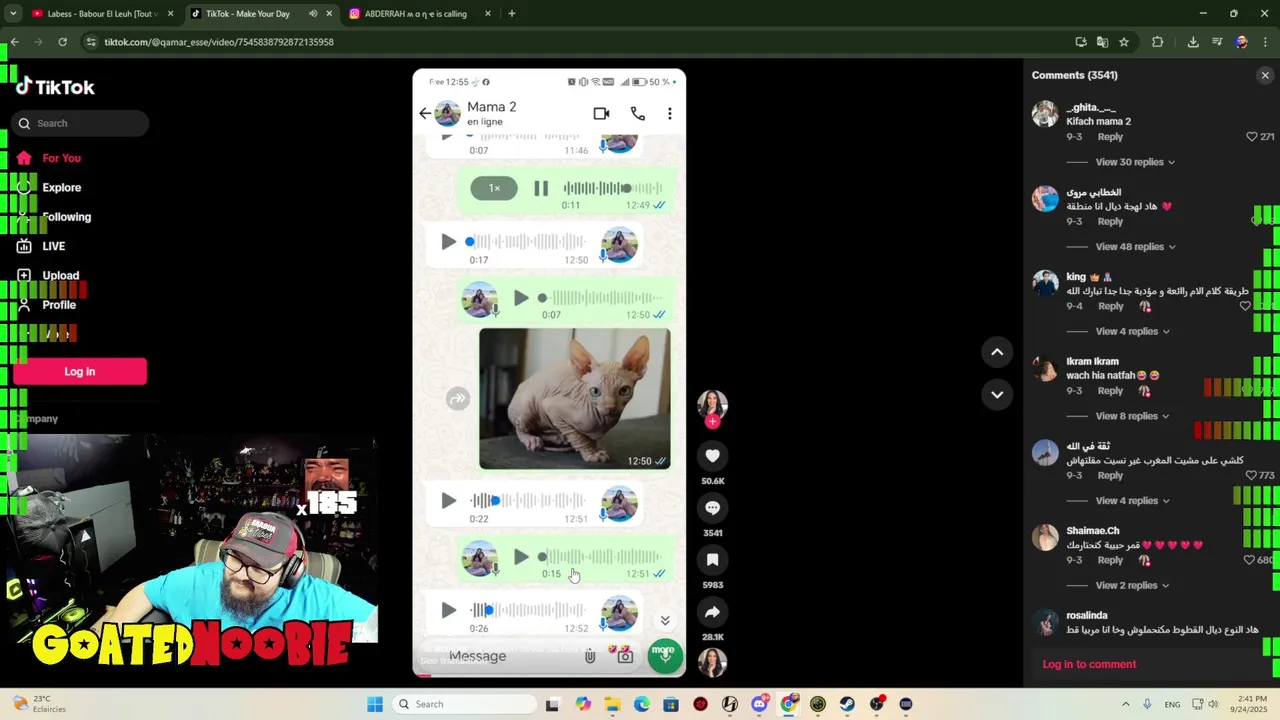1280x720 pixels.
Task: Open _.ghita._ commenter avatar
Action: click(1045, 114)
